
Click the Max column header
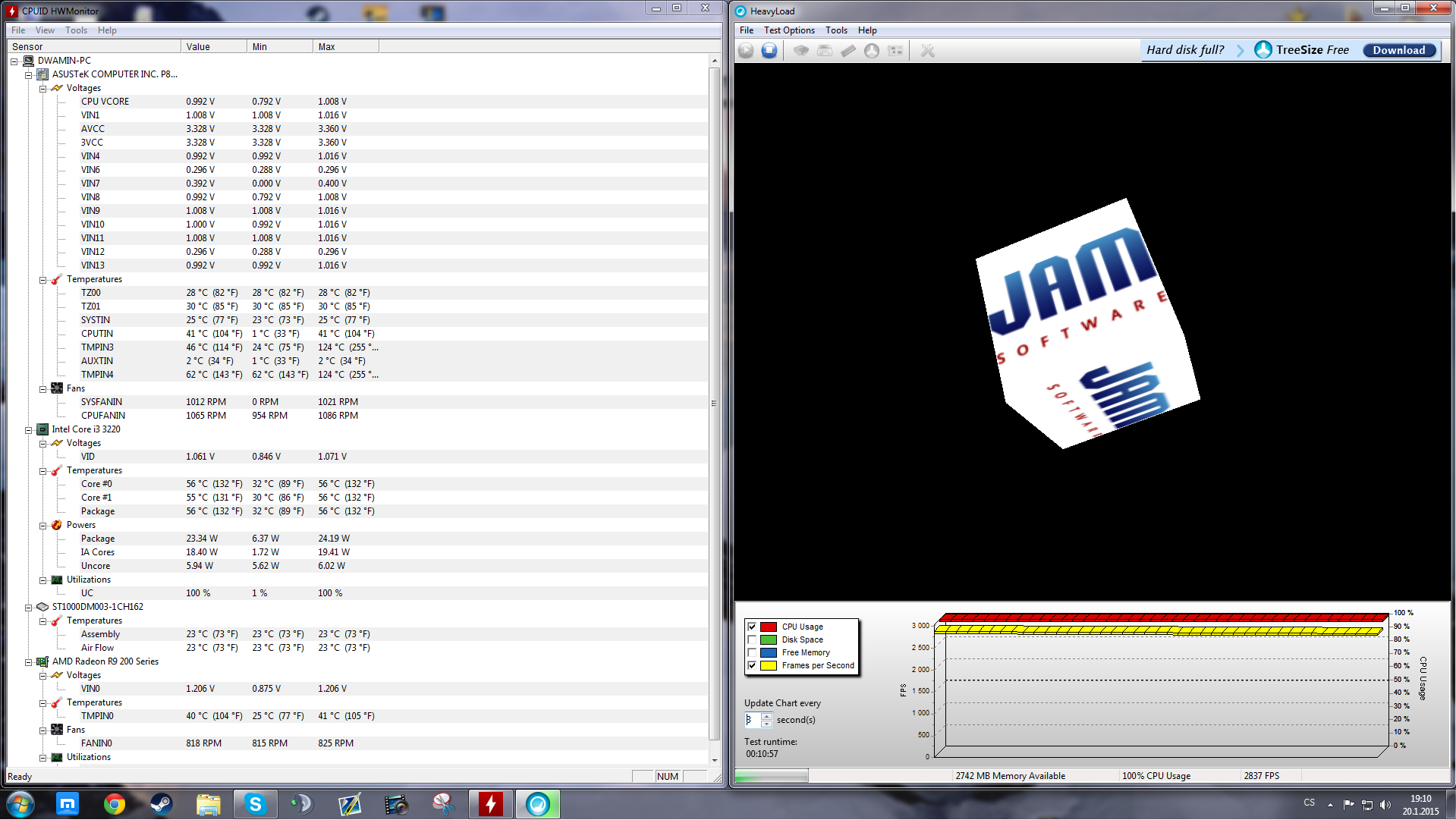click(x=346, y=46)
